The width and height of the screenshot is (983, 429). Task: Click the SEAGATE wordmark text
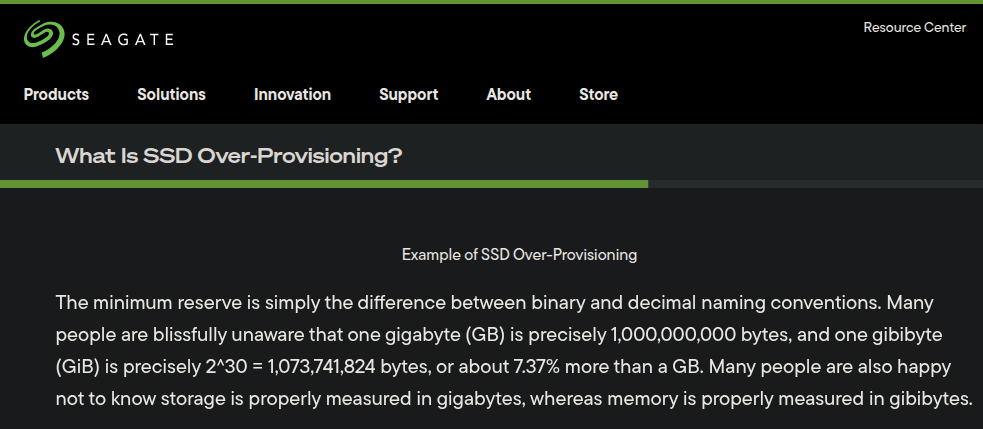[x=122, y=40]
